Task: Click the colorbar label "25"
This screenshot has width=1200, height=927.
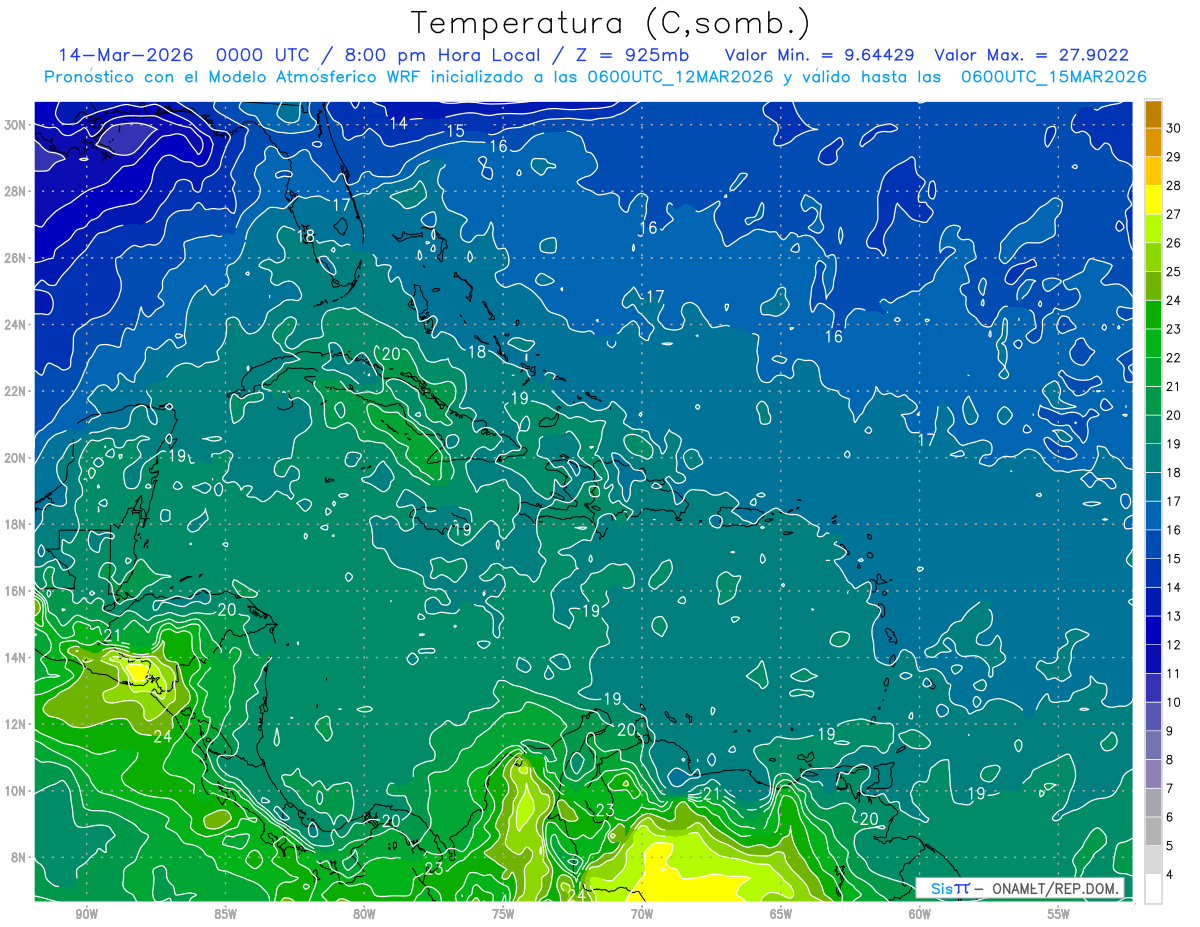Action: tap(1174, 272)
